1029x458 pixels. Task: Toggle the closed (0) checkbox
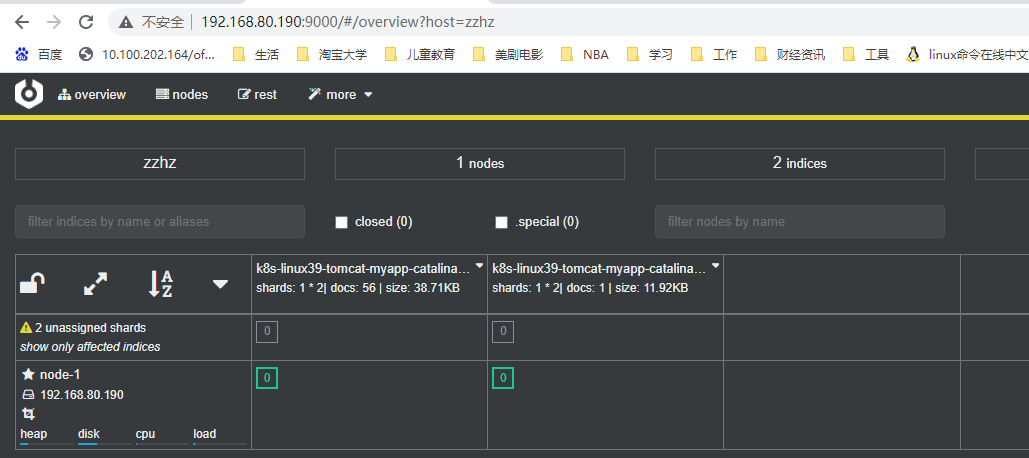coord(341,222)
